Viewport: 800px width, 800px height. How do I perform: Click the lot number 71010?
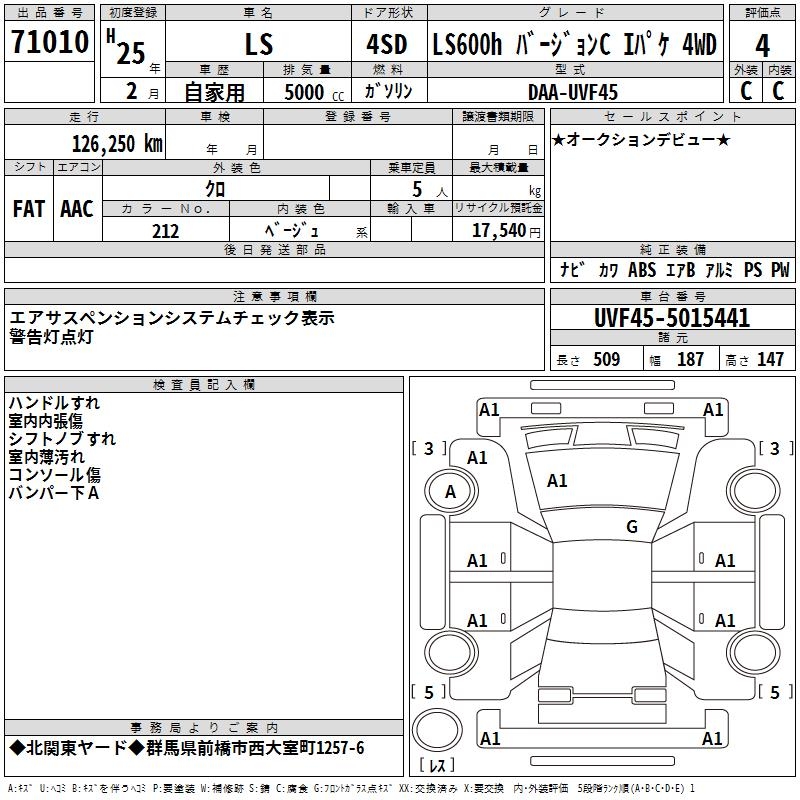point(49,41)
